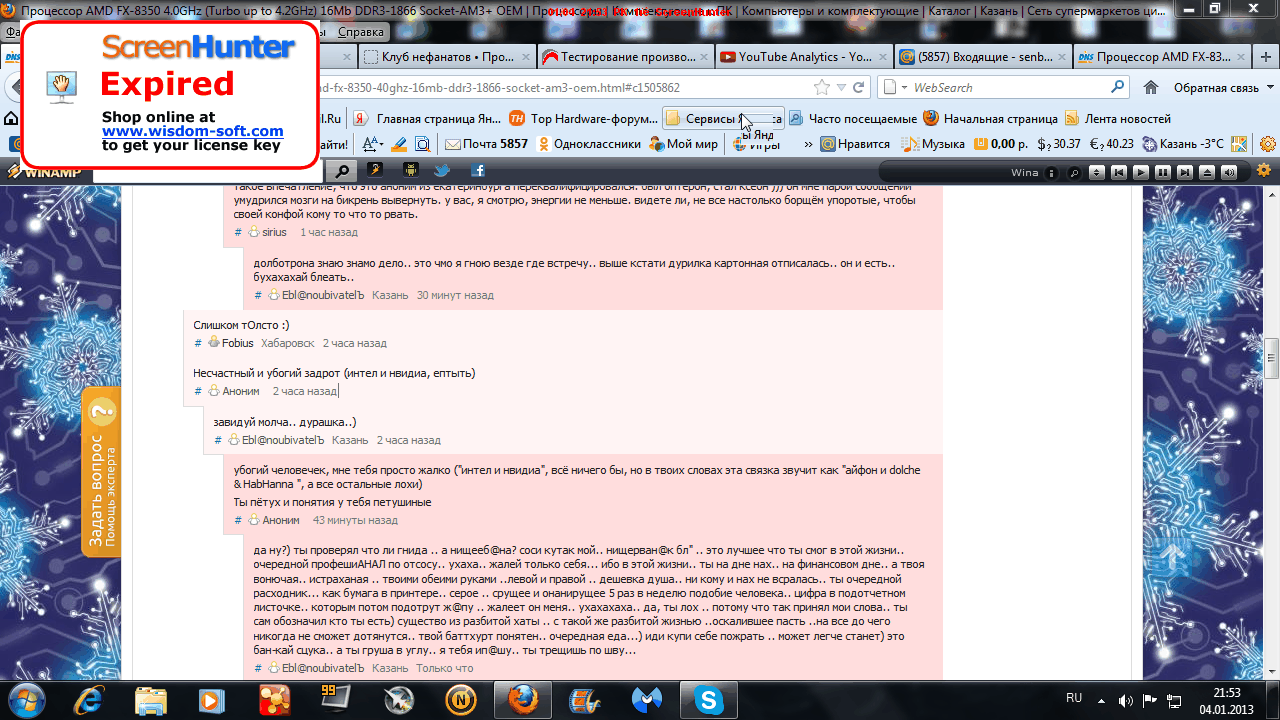1280x720 pixels.
Task: Pause playback in the Winamp toolbar
Action: [x=1163, y=172]
